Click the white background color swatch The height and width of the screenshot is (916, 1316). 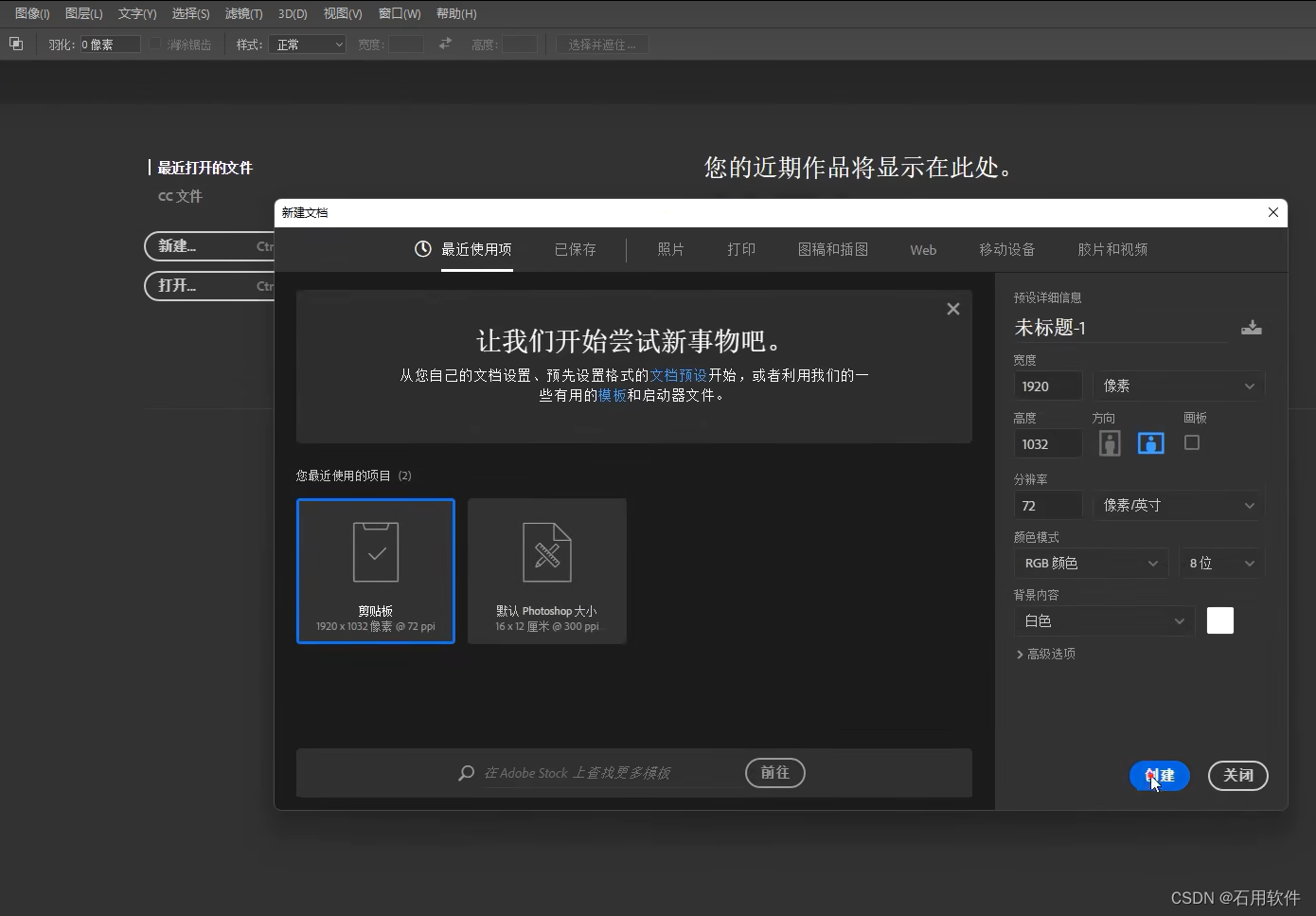[x=1220, y=620]
